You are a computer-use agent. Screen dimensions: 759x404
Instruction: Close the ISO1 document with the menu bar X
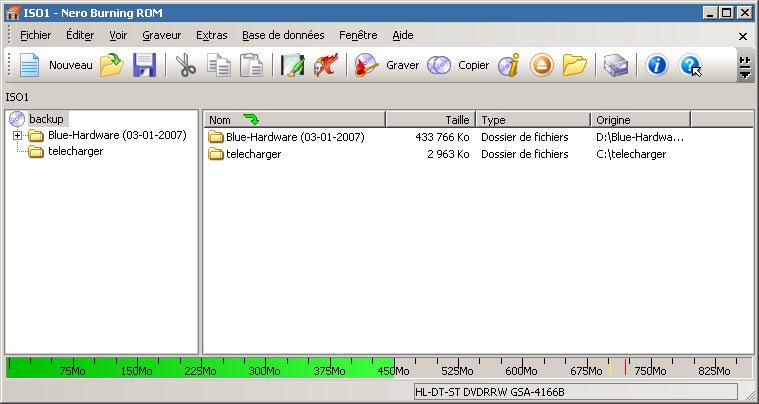(743, 36)
